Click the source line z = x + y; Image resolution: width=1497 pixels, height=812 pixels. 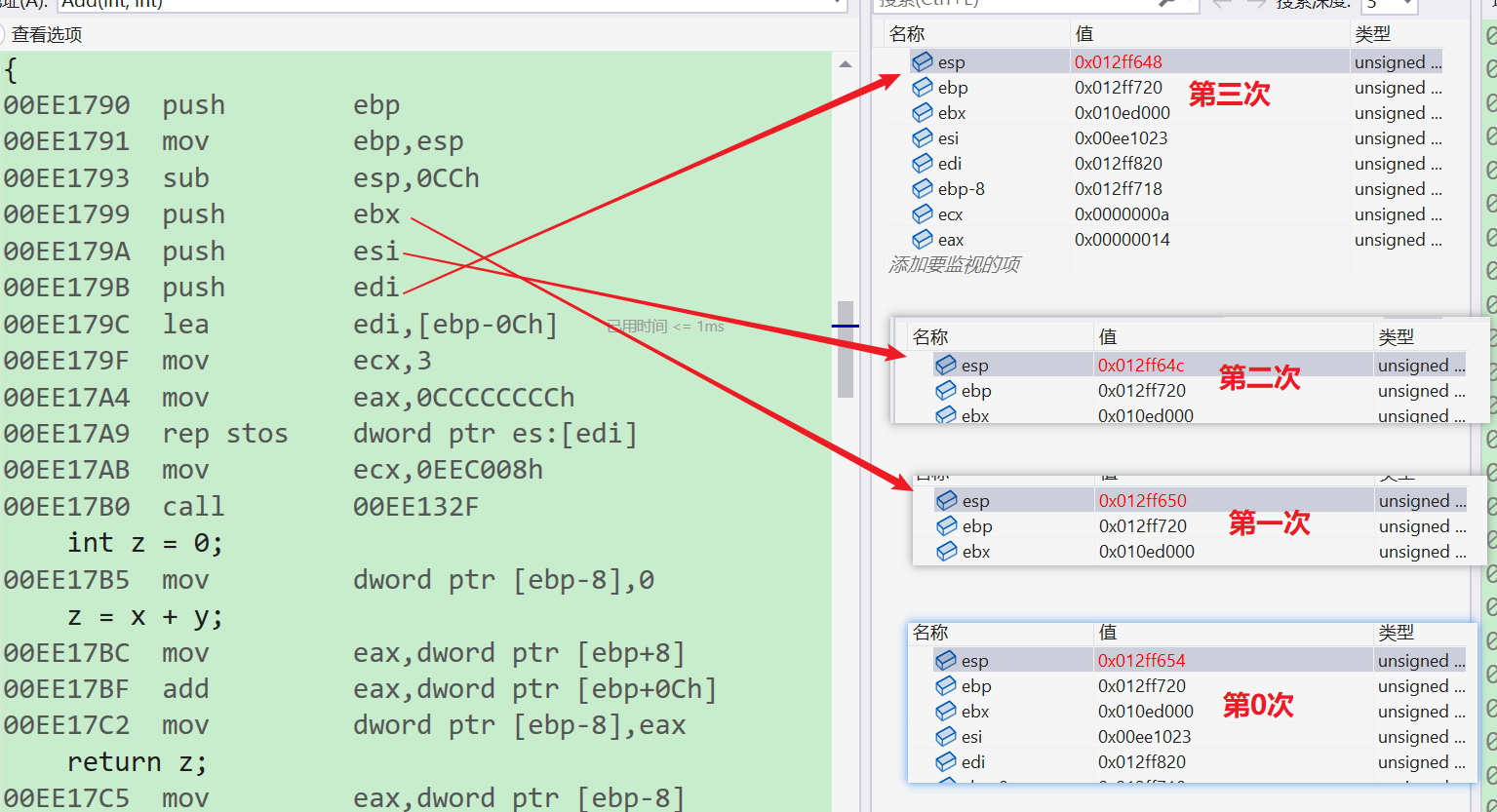145,617
